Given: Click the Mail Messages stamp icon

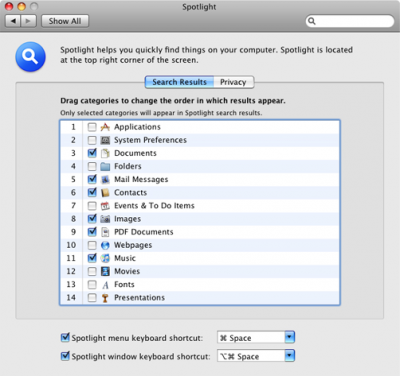Looking at the screenshot, I should coord(105,179).
